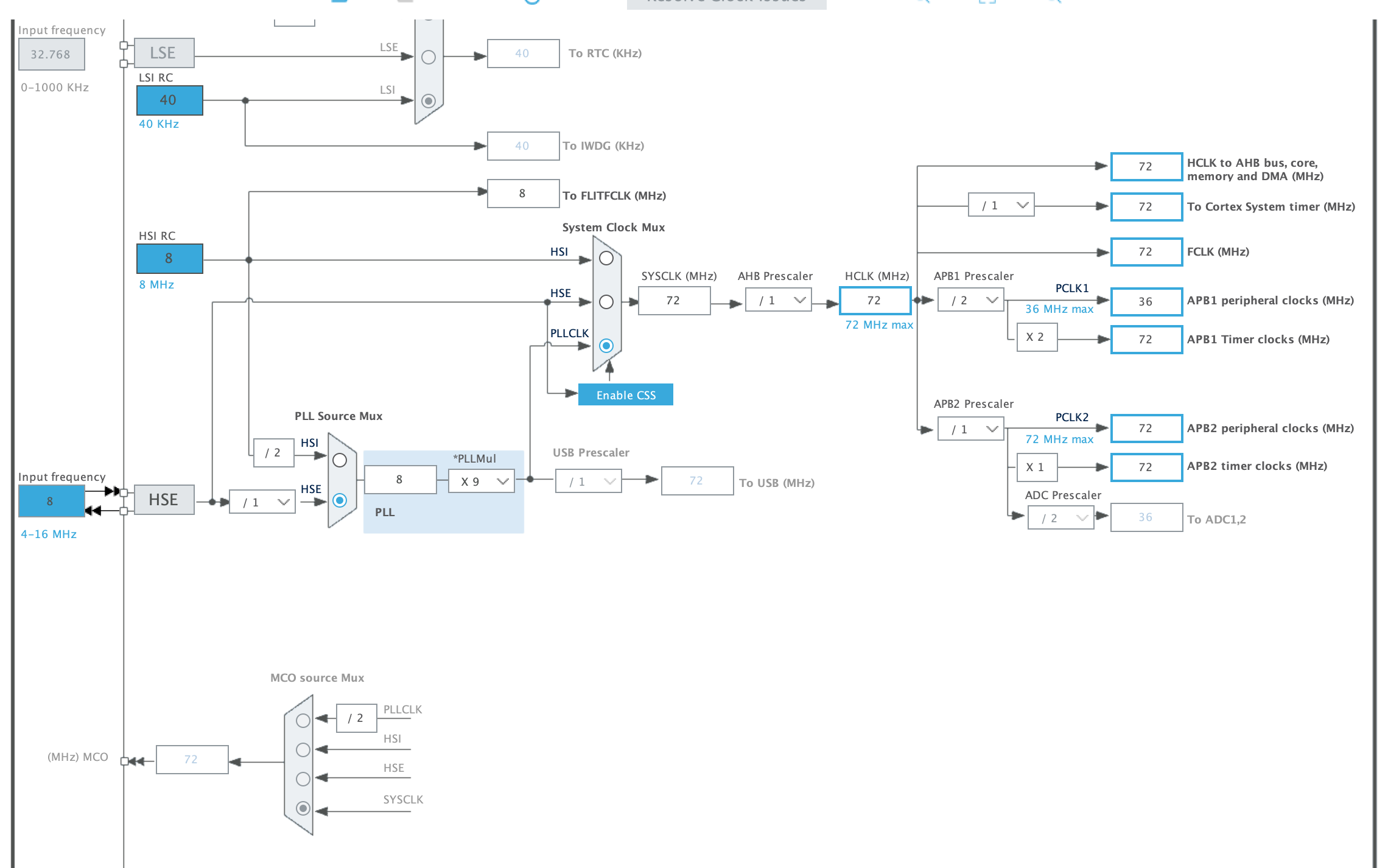Click the '4-16 MHz' range label
The image size is (1388, 868).
coord(49,534)
